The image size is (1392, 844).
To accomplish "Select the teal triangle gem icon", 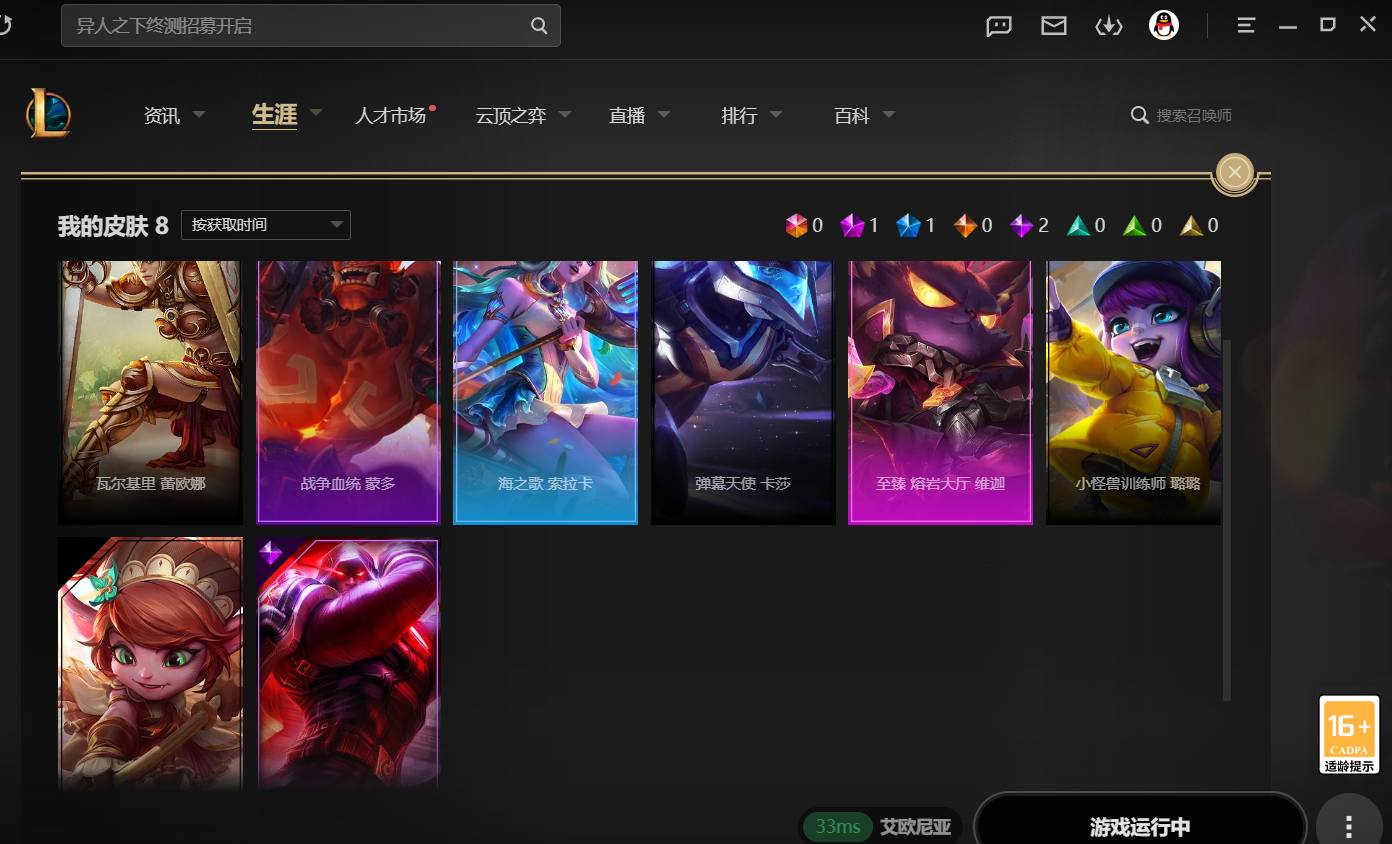I will pyautogui.click(x=1078, y=226).
